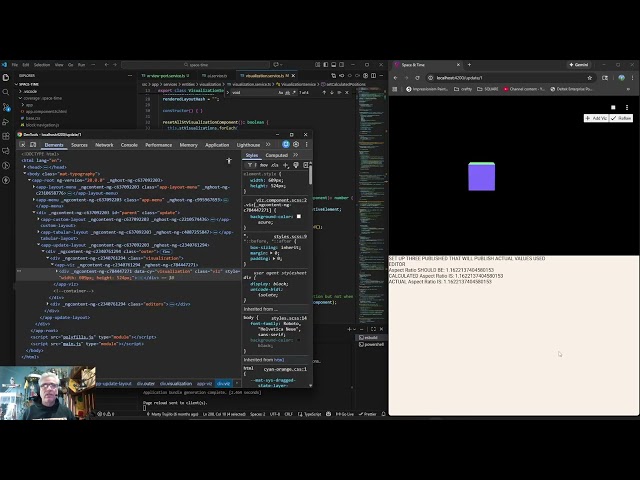Toggle VS Code panel layout icon
The height and width of the screenshot is (480, 640).
[x=333, y=64]
